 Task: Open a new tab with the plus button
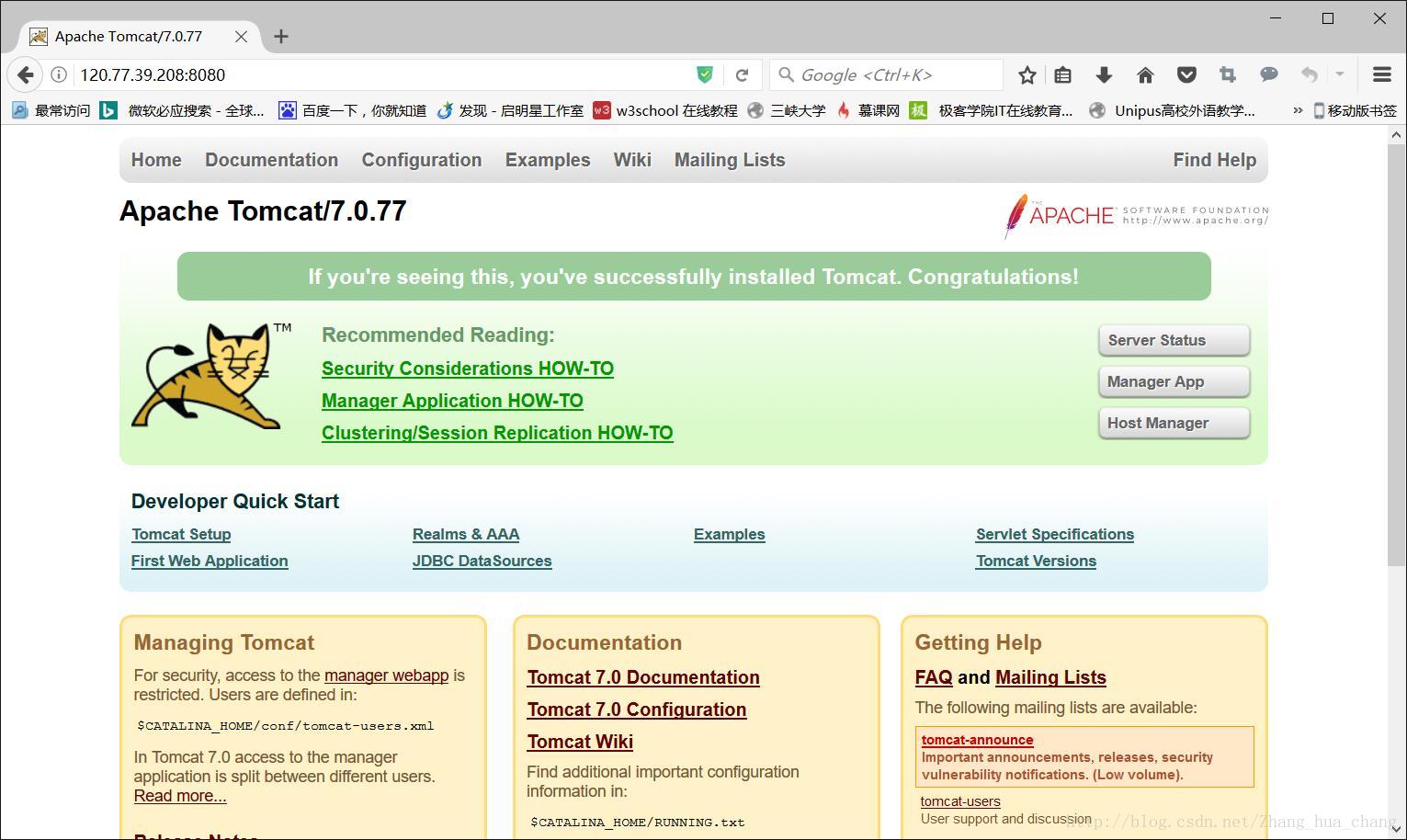pos(281,36)
